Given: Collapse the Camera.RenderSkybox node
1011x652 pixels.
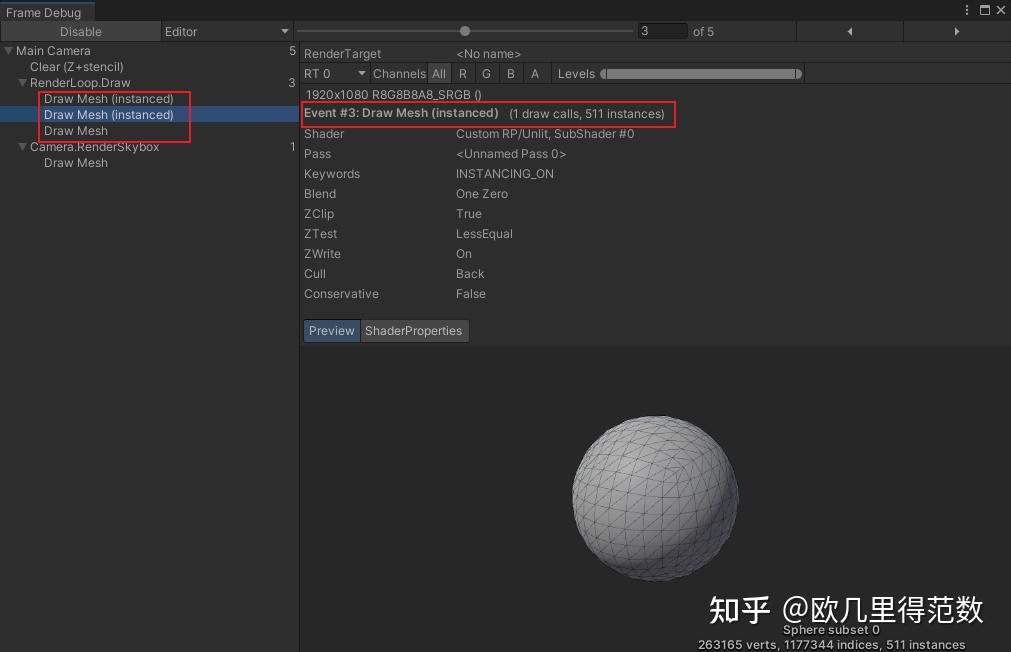Looking at the screenshot, I should pyautogui.click(x=22, y=146).
